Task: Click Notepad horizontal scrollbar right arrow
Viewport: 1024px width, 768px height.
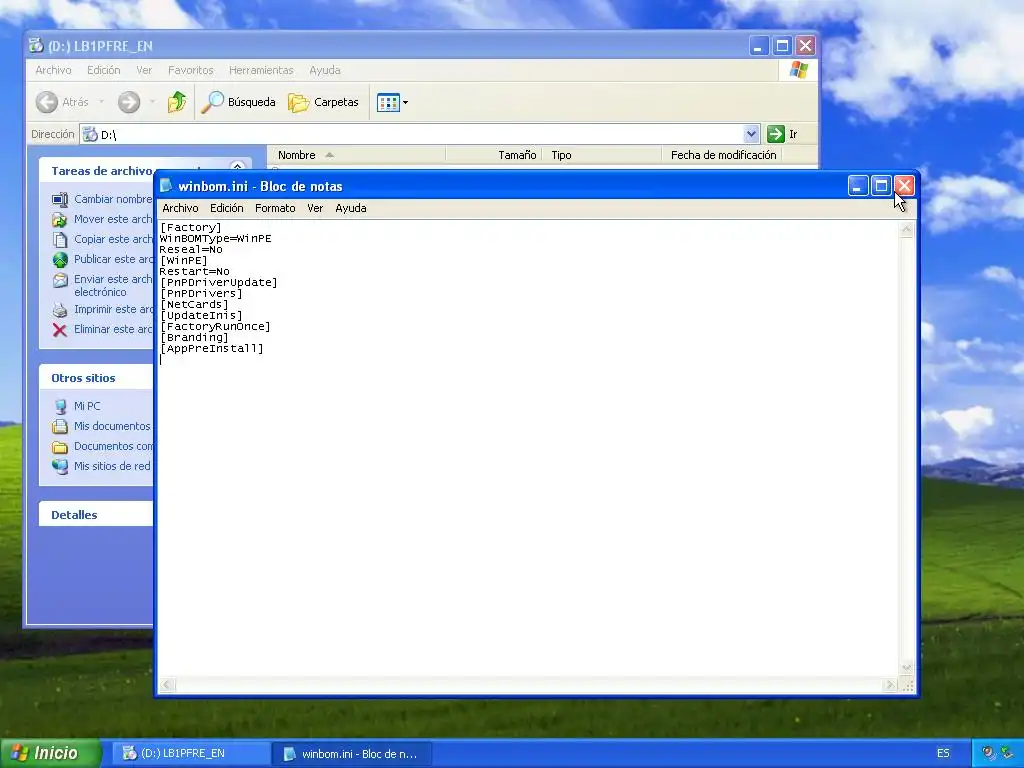Action: (889, 685)
